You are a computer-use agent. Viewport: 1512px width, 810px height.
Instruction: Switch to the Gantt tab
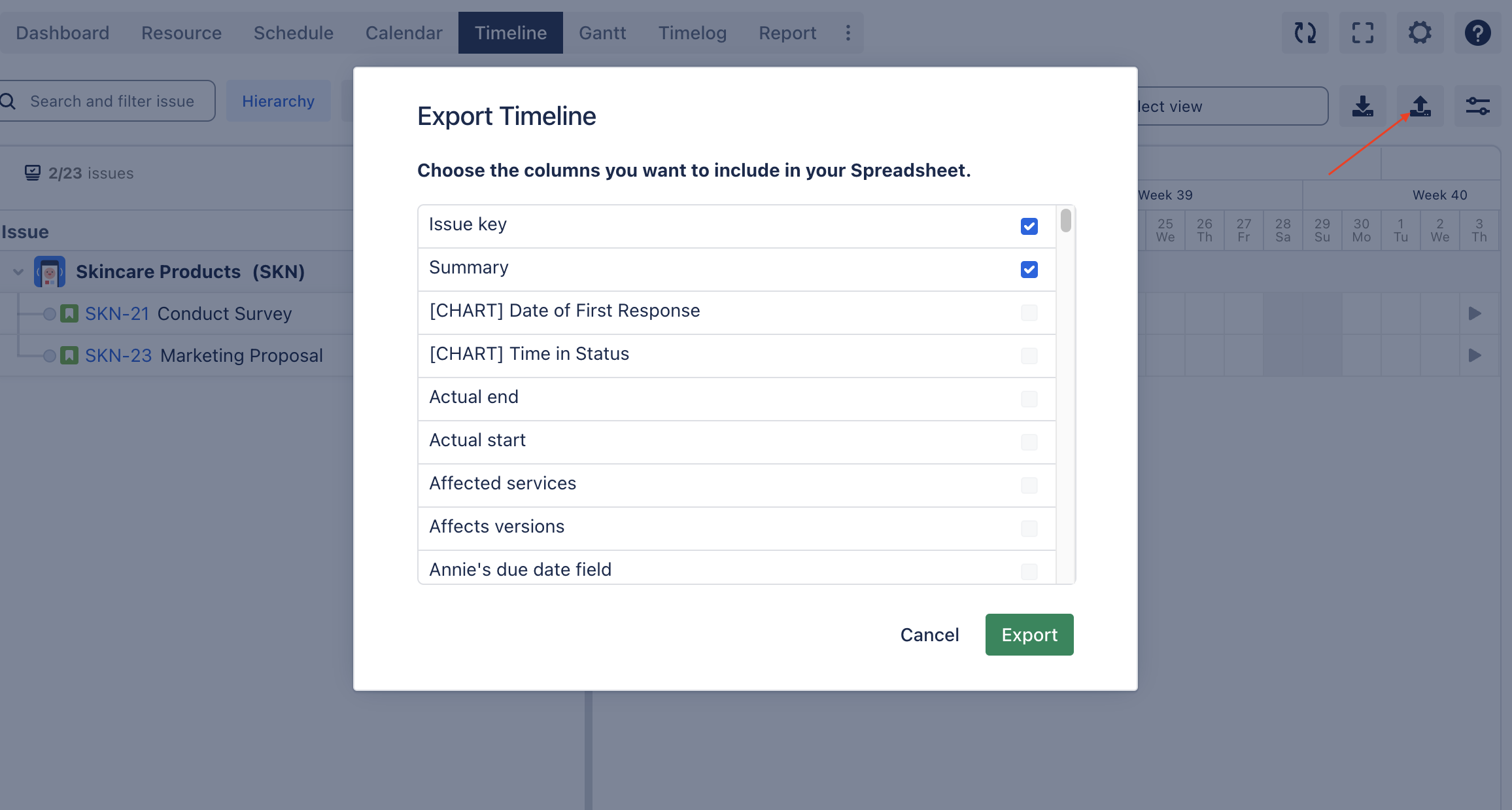[x=602, y=33]
